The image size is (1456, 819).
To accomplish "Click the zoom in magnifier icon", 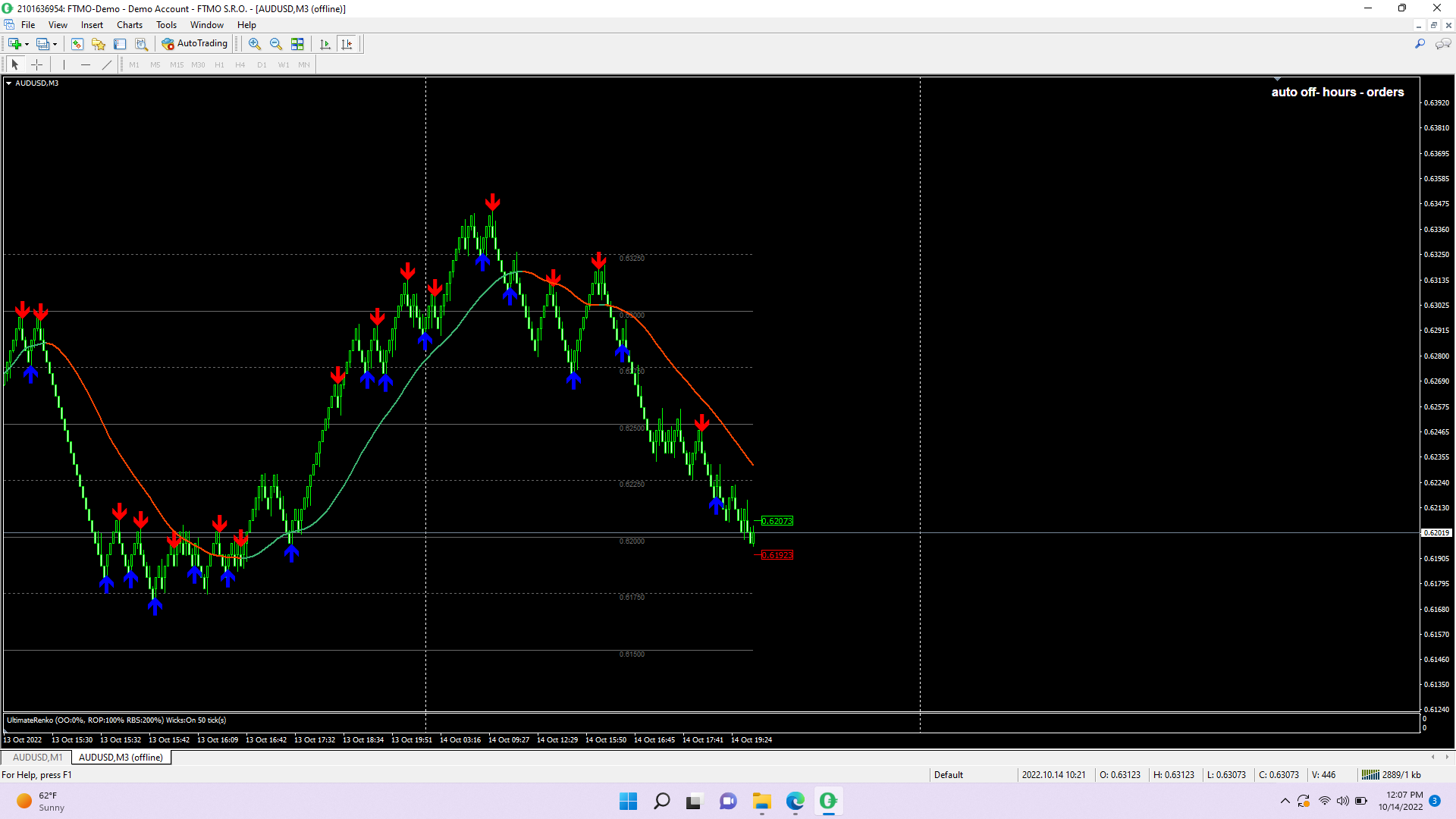I will click(255, 44).
